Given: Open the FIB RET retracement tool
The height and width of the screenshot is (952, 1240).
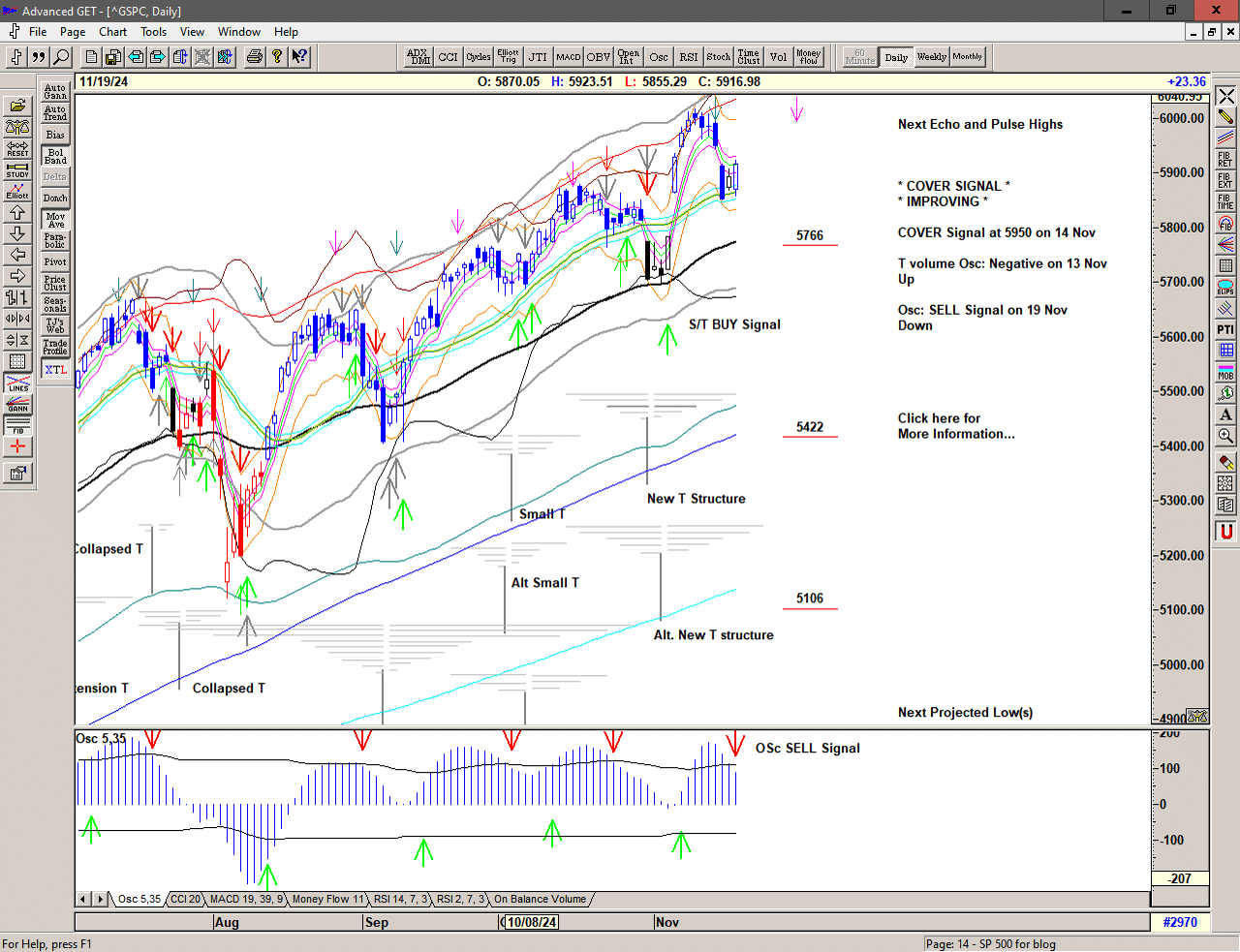Looking at the screenshot, I should coord(1225,159).
